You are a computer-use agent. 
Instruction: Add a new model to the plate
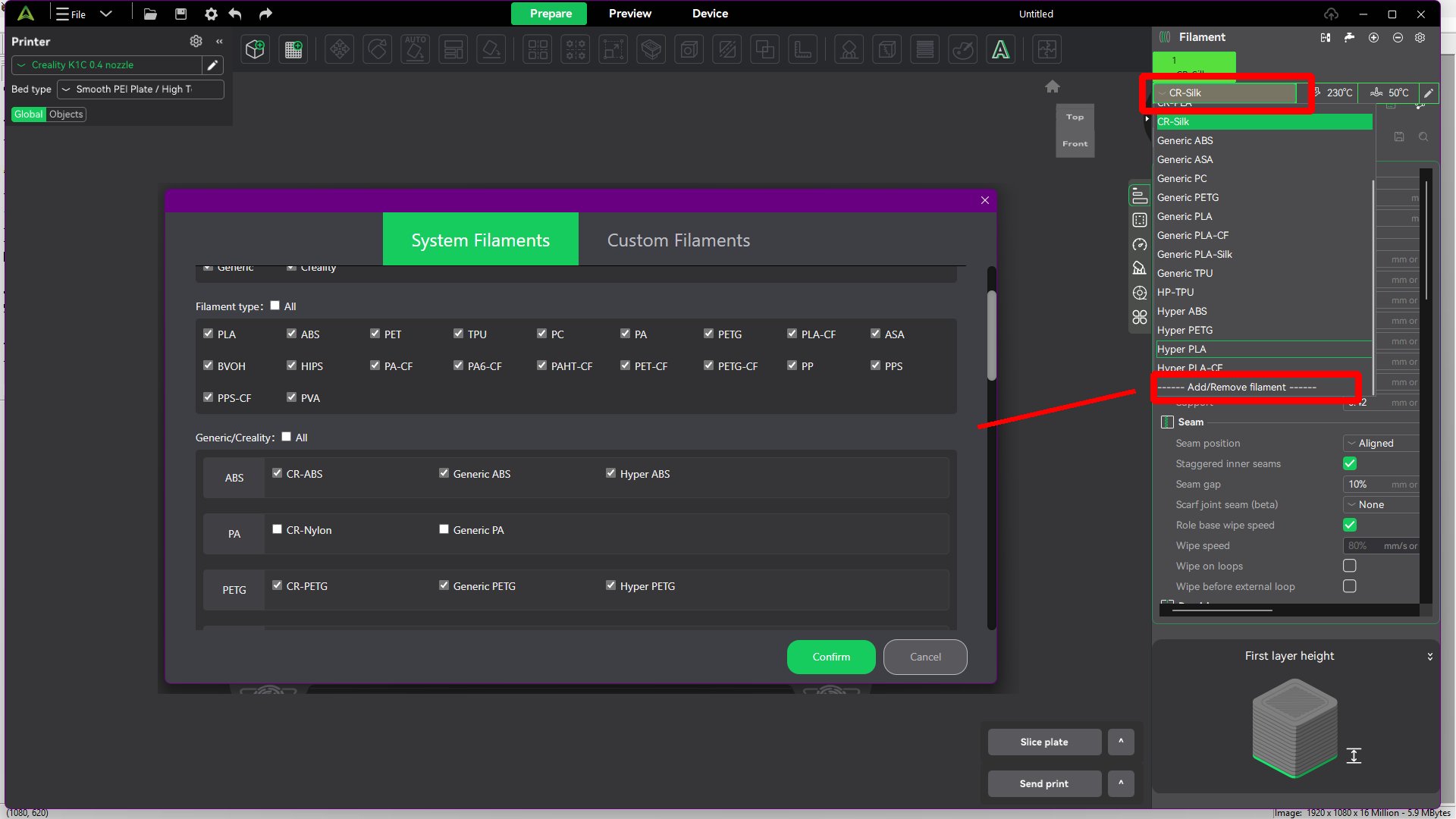pyautogui.click(x=255, y=49)
